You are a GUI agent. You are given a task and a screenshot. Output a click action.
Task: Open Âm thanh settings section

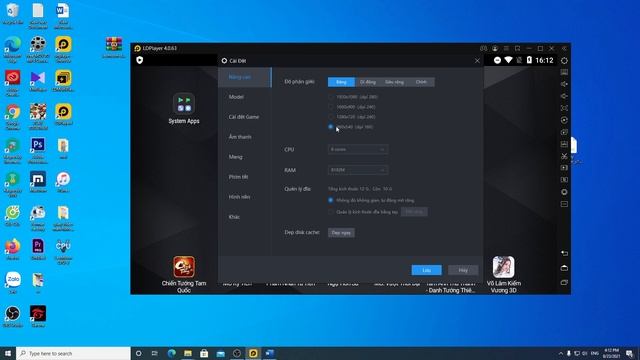pos(244,137)
